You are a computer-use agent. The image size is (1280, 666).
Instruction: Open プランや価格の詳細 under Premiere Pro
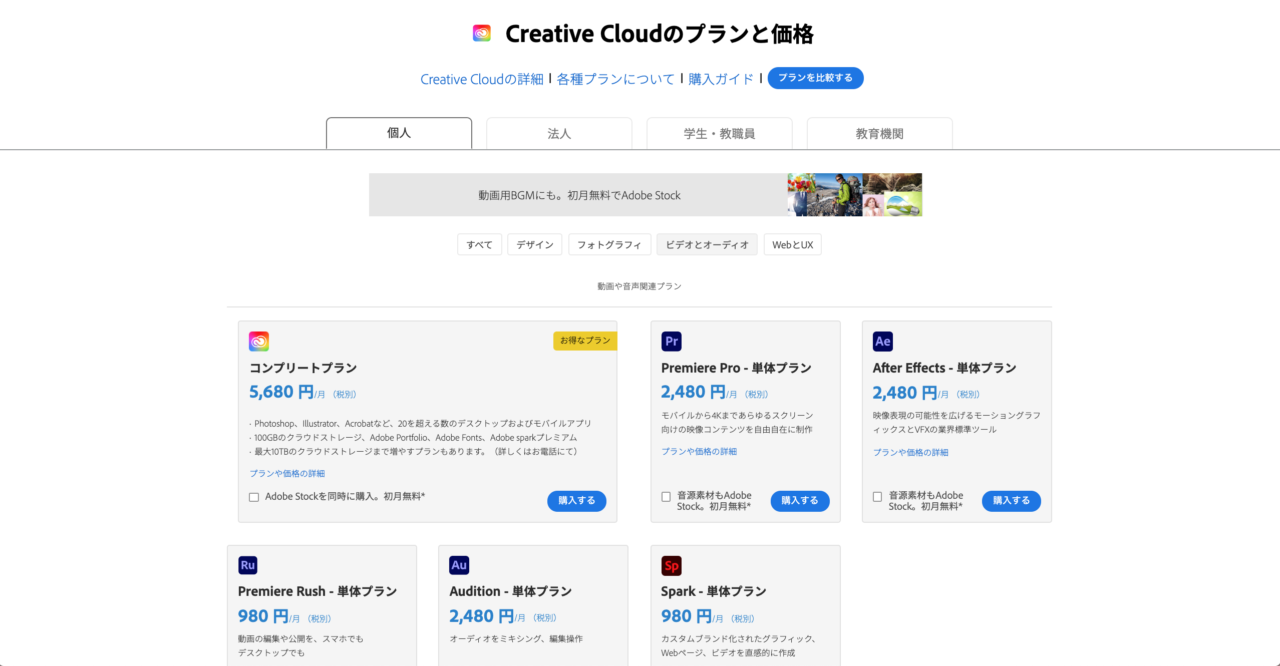[697, 451]
